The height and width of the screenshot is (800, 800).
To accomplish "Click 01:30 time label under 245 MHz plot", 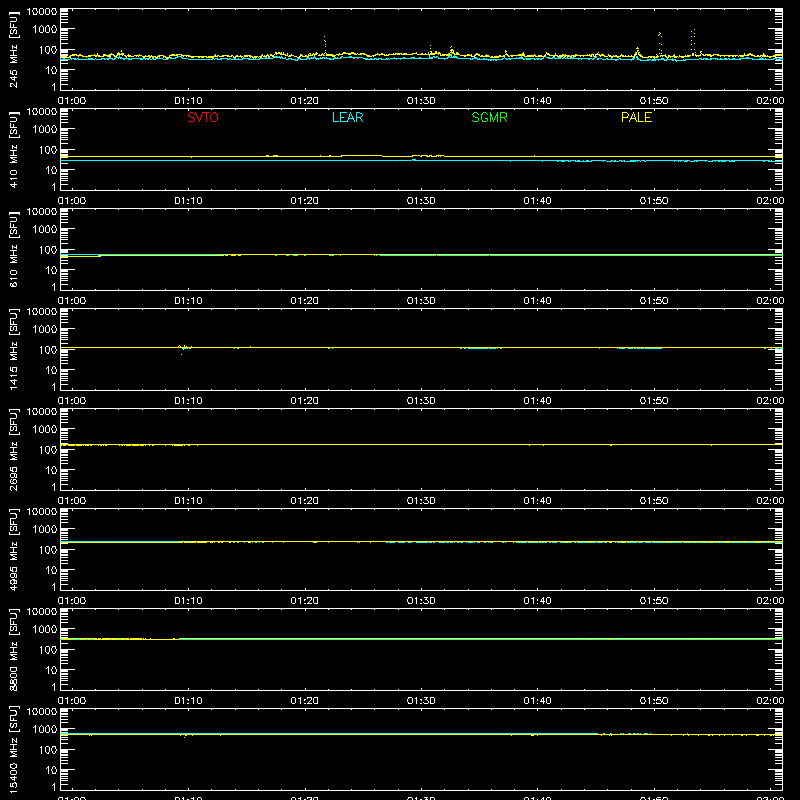I will [421, 101].
